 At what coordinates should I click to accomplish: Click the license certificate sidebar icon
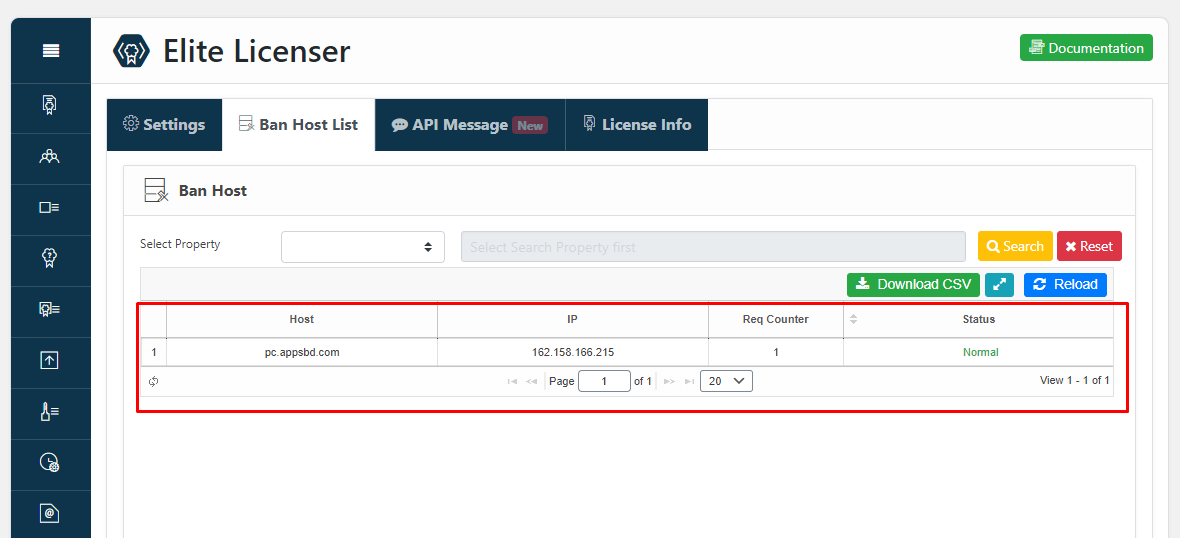[50, 104]
